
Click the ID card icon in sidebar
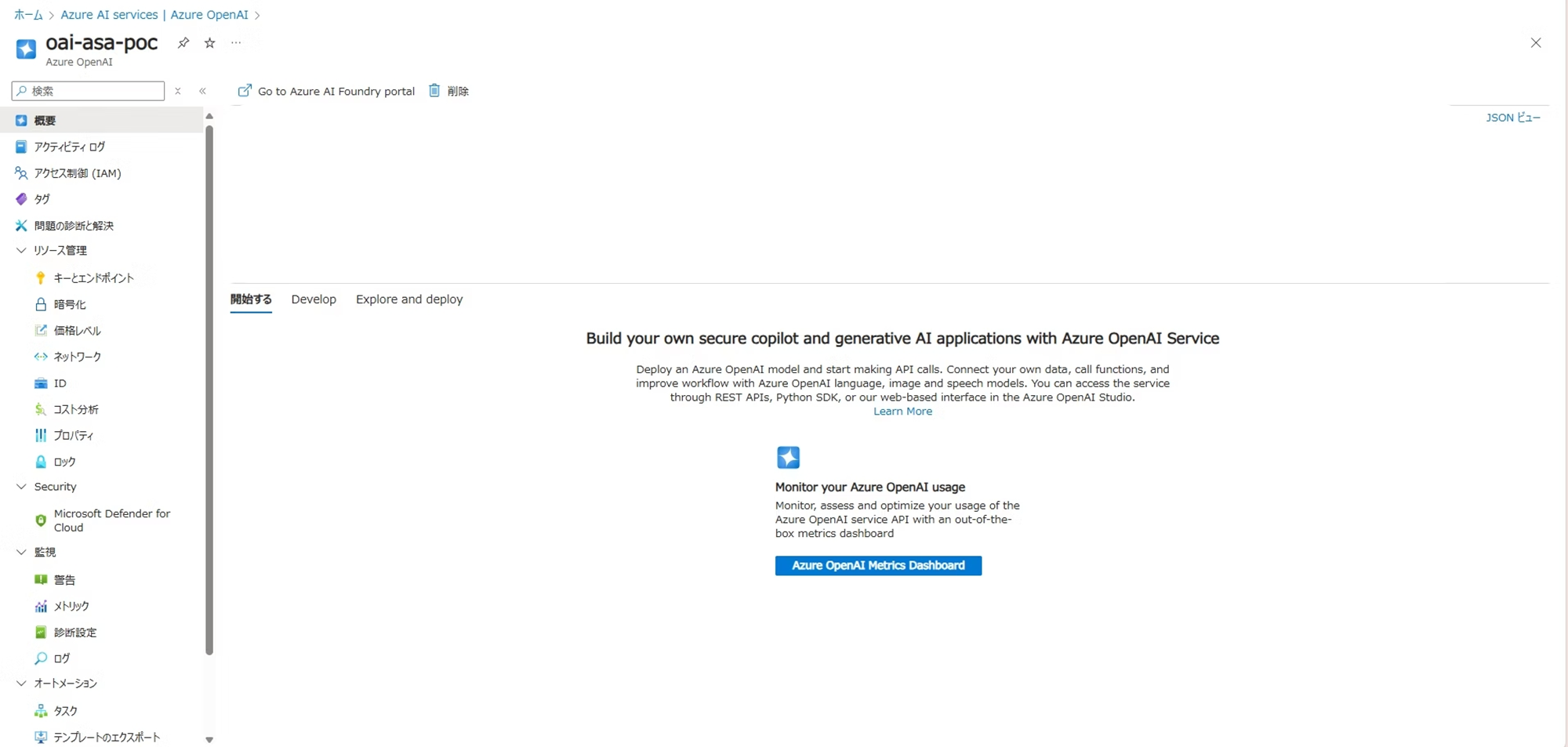(41, 383)
